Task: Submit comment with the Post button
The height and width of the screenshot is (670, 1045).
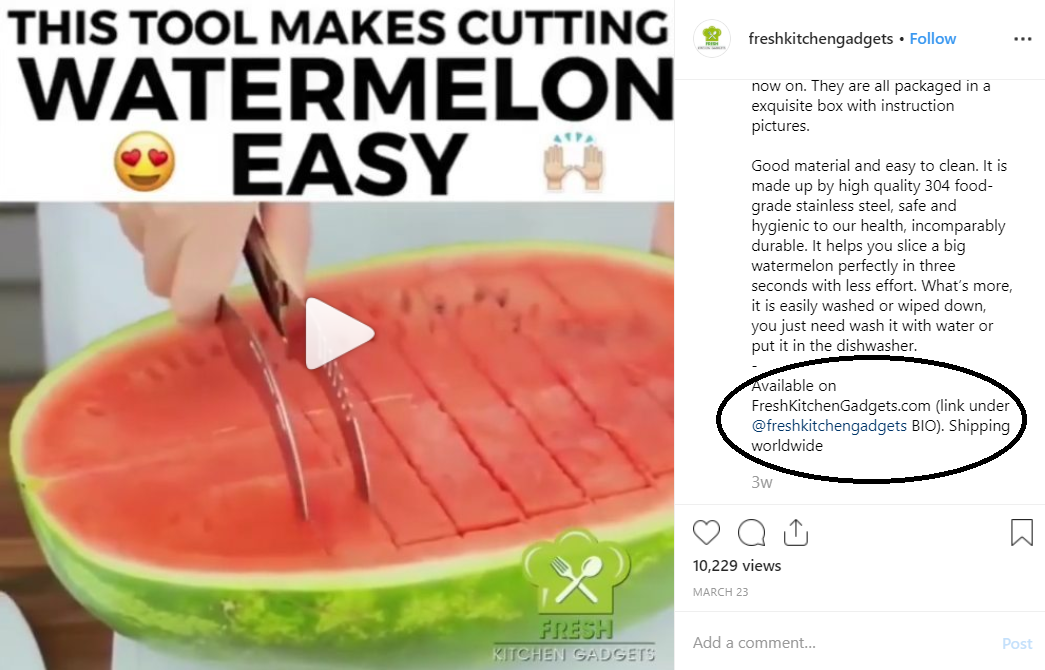Action: tap(1017, 643)
